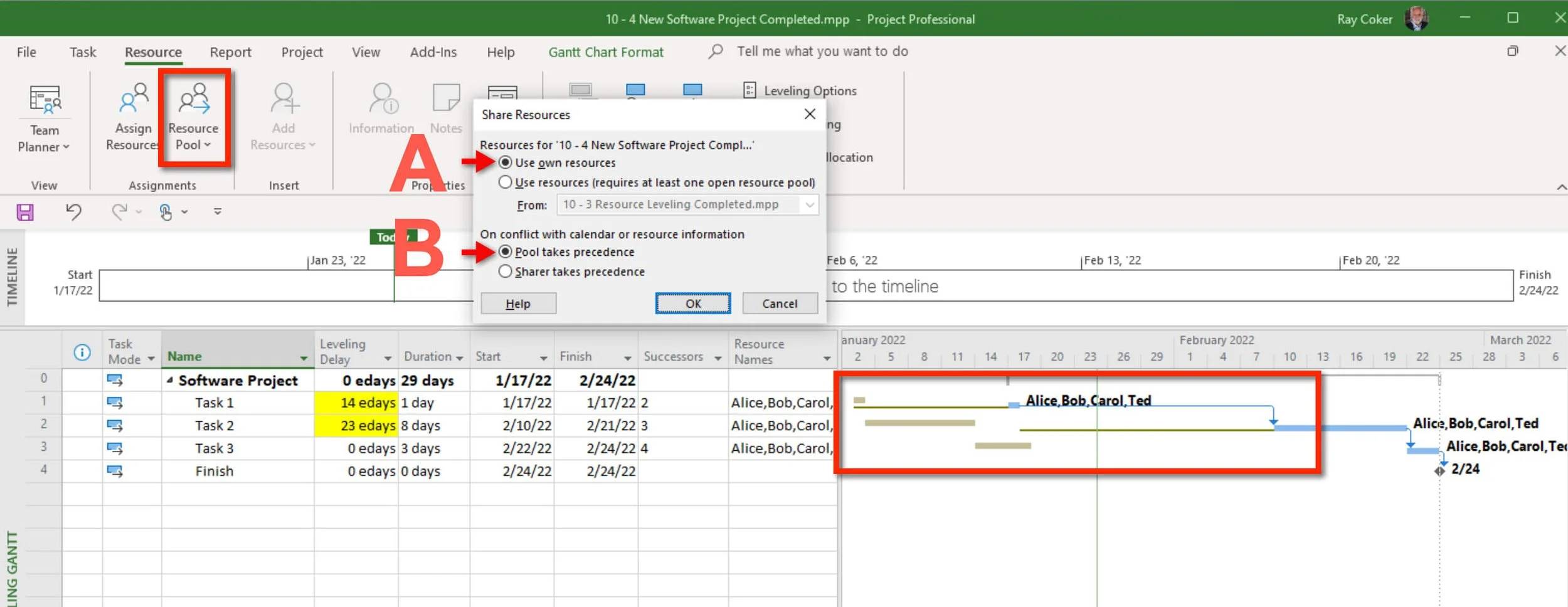Click Task 1 duration cell '1 day'
This screenshot has height=607, width=1568.
pos(433,403)
